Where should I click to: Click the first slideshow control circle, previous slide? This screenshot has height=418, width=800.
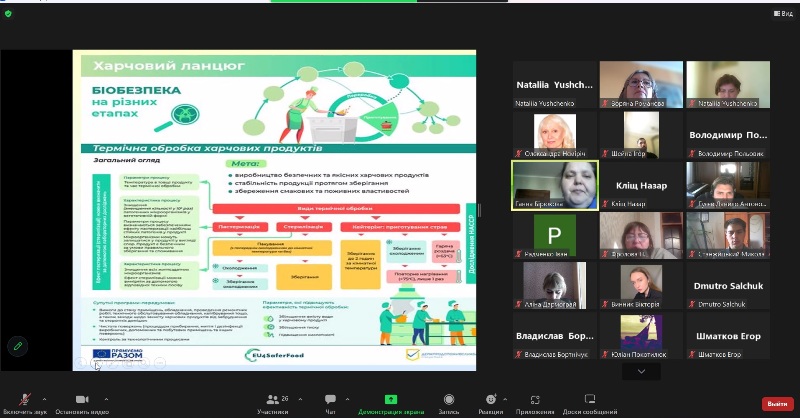point(81,362)
